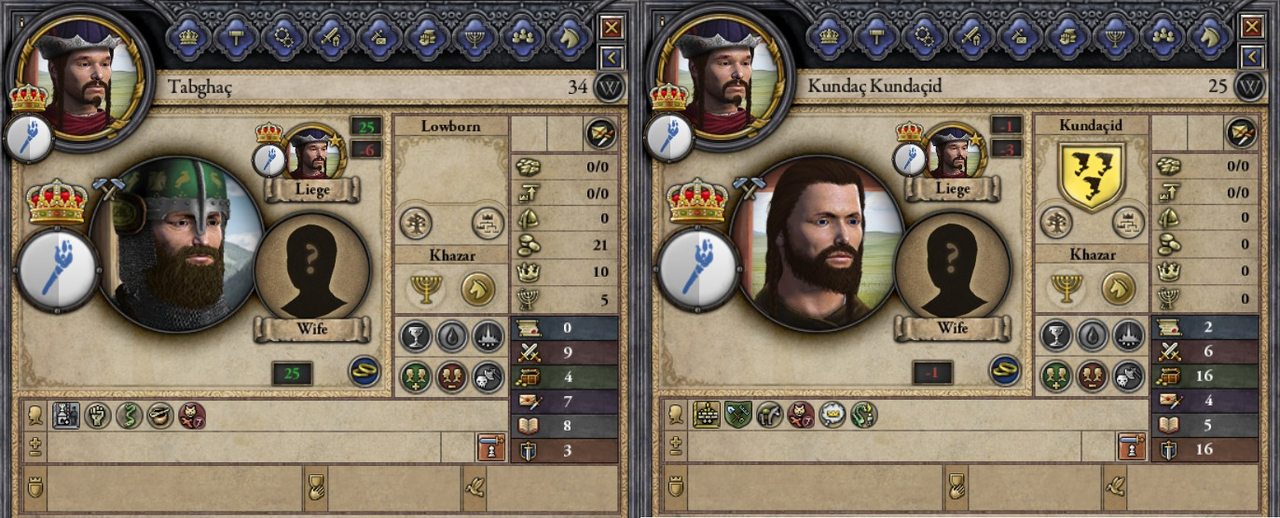
Task: Open the W wiki button beside Kundaç Kundaçid
Action: tap(1249, 87)
